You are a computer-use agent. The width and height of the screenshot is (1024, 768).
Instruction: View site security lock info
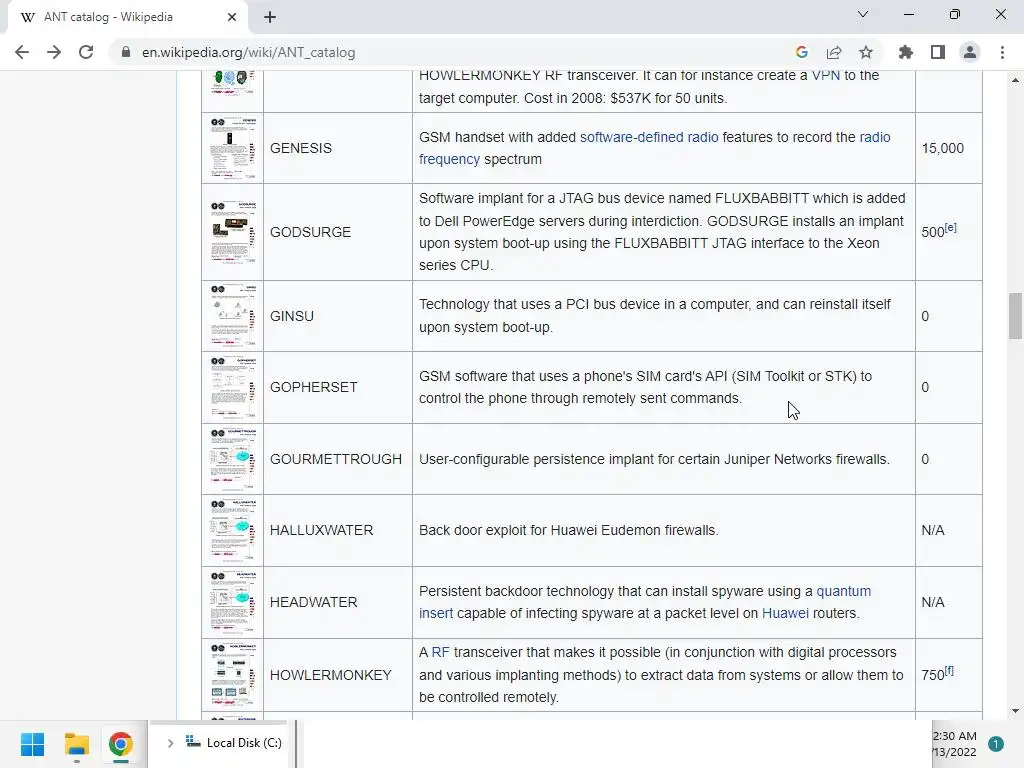point(125,52)
